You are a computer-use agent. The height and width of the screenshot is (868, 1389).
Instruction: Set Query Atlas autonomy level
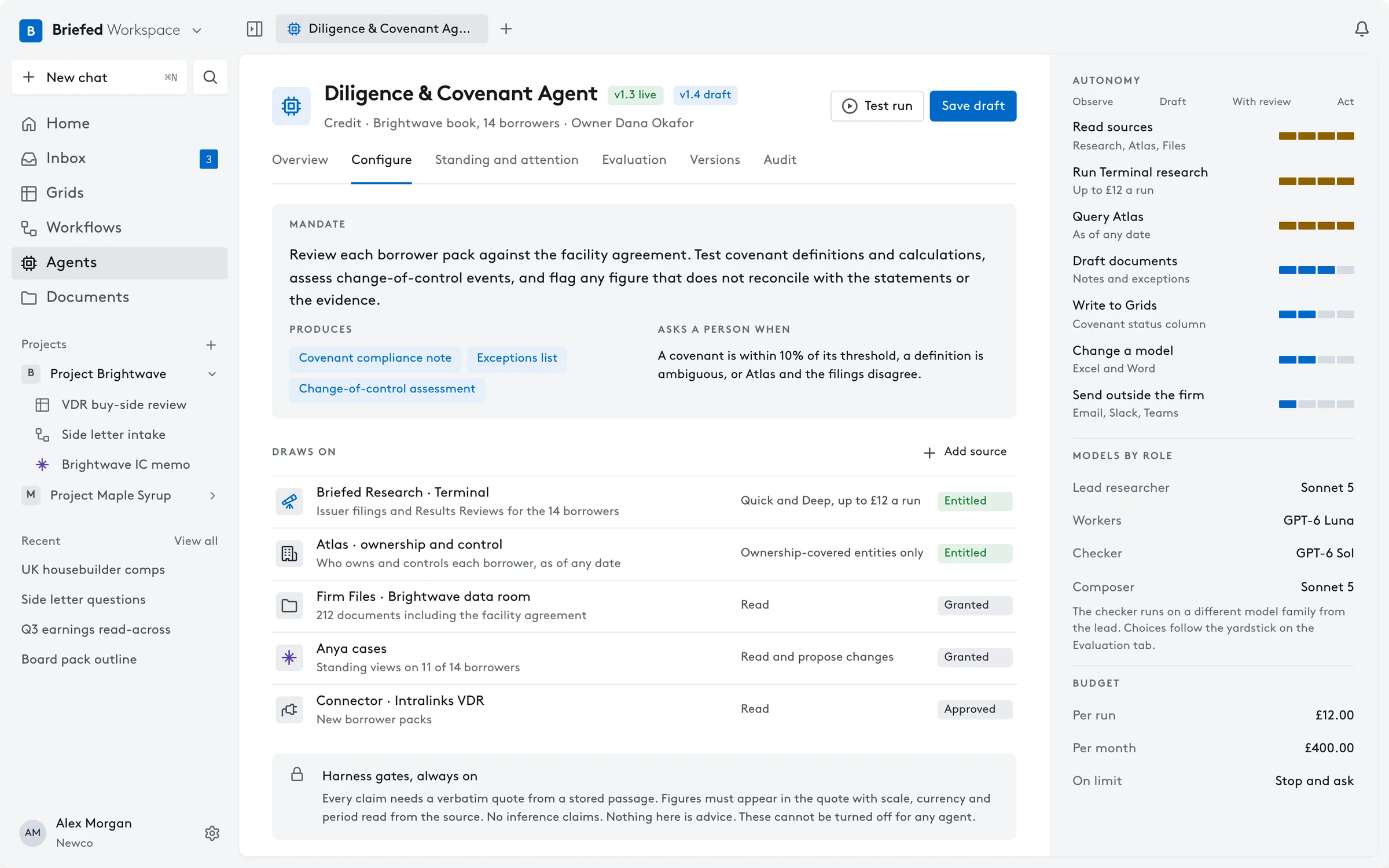click(1316, 226)
